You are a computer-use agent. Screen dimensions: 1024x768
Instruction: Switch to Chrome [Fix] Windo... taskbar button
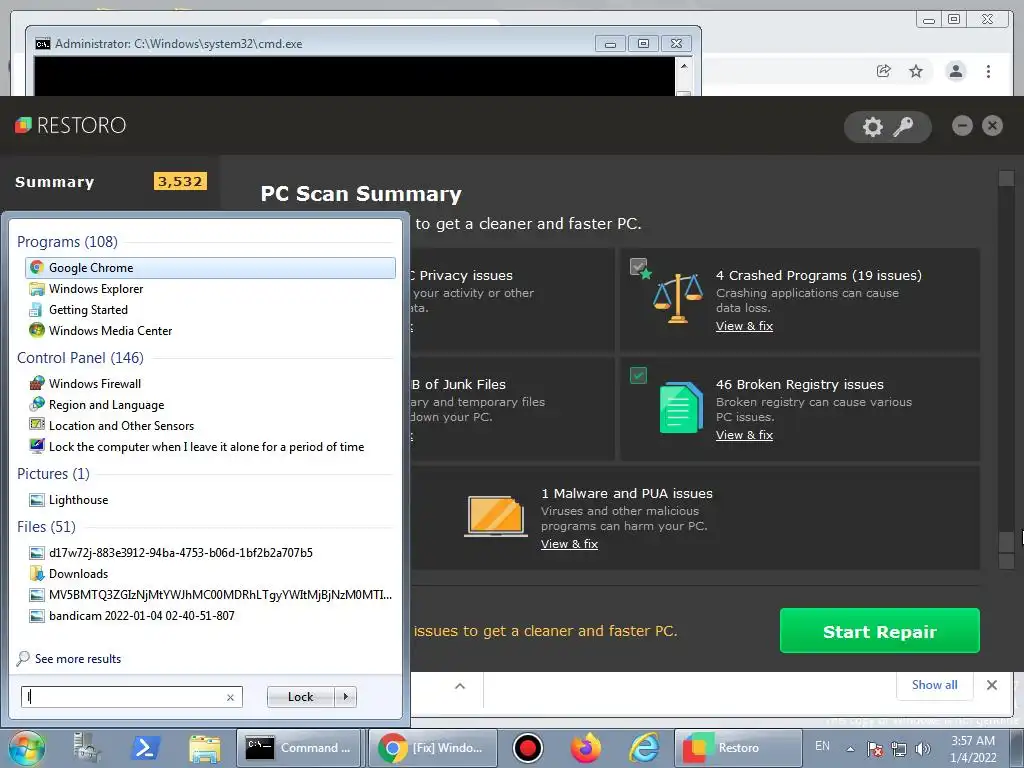click(433, 748)
